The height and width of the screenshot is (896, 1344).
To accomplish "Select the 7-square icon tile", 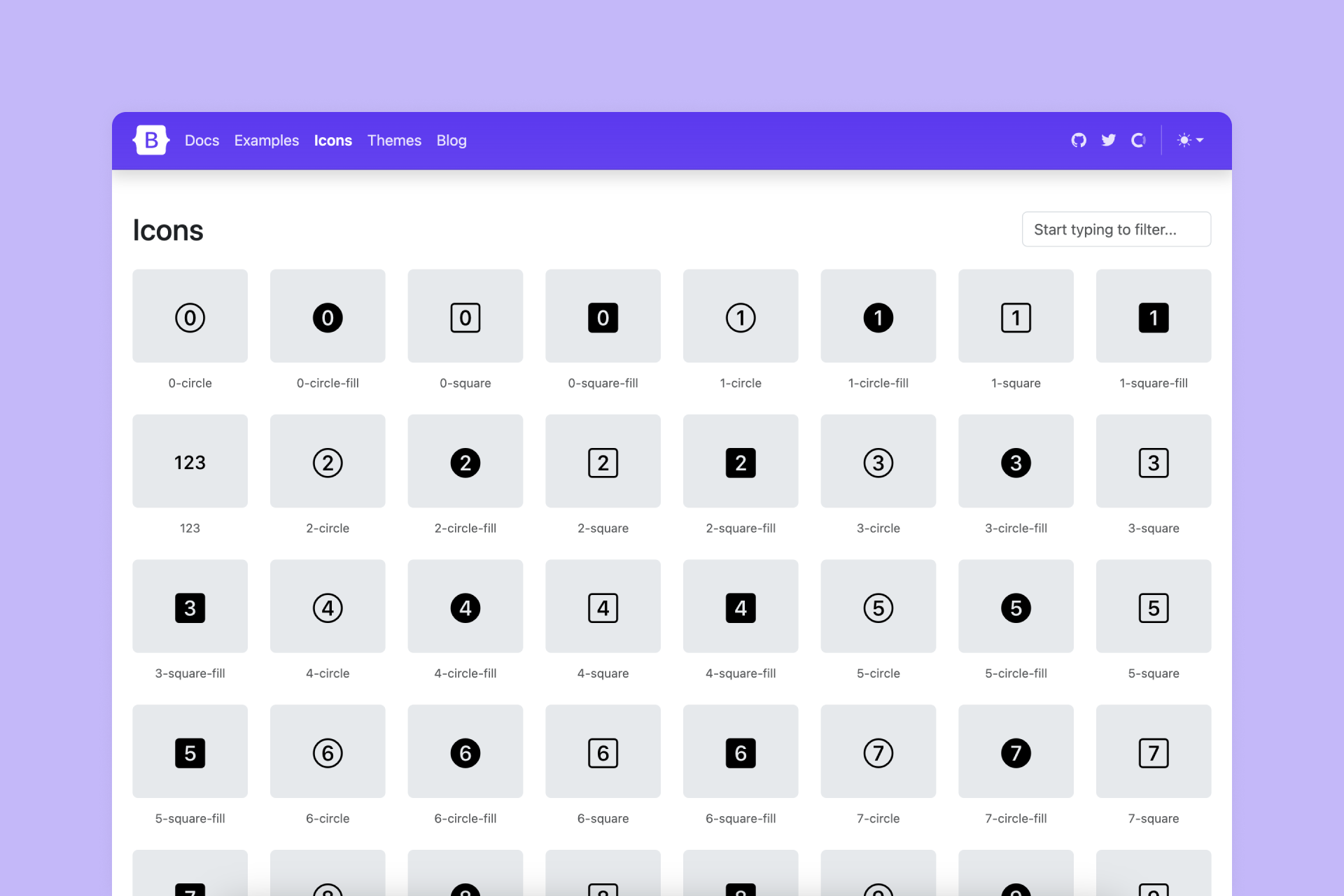I will (1153, 751).
